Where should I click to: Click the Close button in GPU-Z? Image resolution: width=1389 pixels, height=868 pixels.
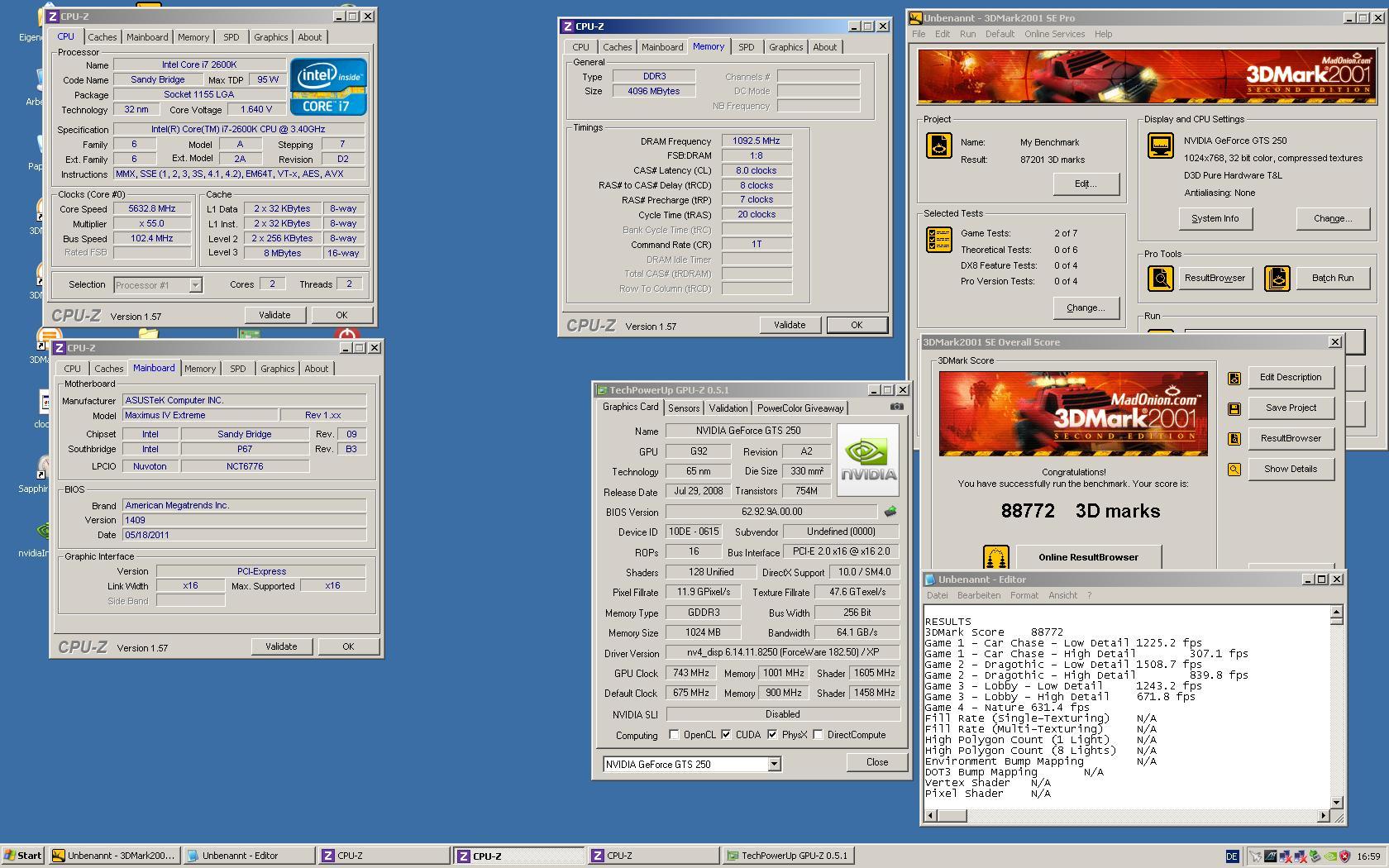[x=877, y=763]
